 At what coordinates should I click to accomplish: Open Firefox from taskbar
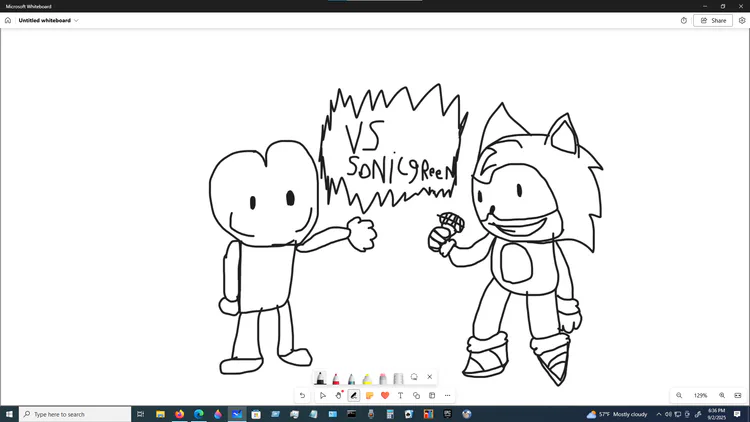pyautogui.click(x=179, y=414)
